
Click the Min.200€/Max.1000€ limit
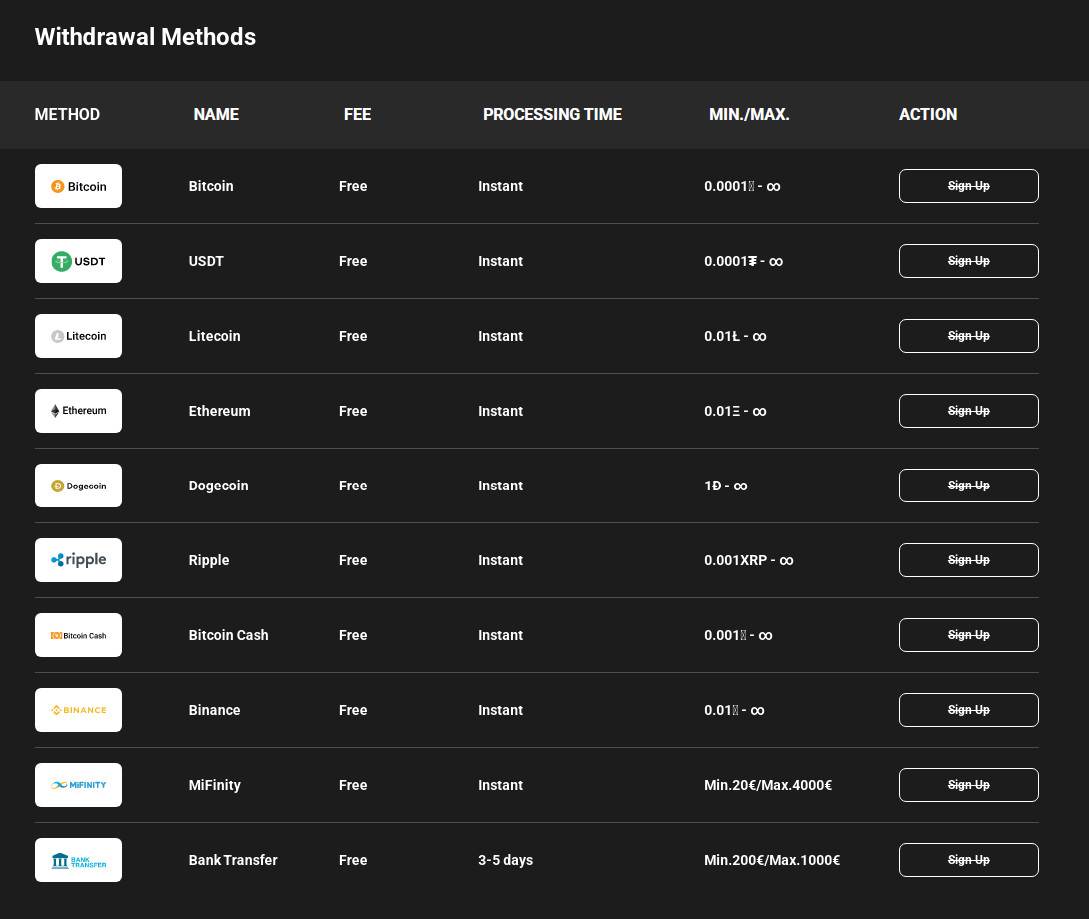pyautogui.click(x=772, y=860)
